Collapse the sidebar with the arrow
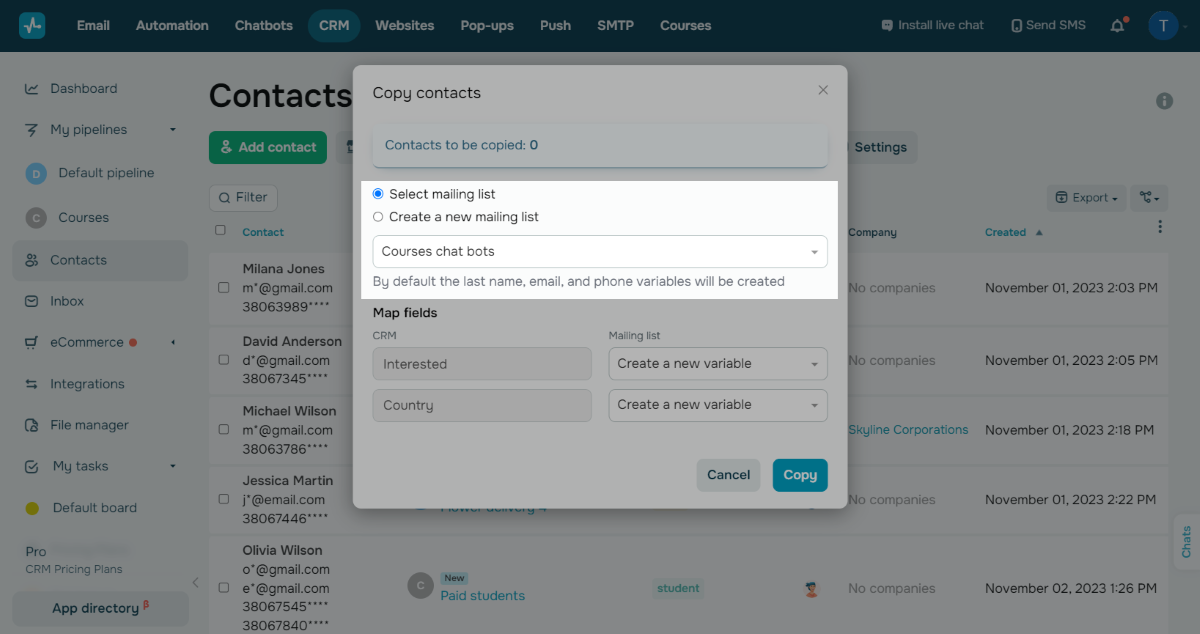The width and height of the screenshot is (1200, 634). tap(196, 582)
